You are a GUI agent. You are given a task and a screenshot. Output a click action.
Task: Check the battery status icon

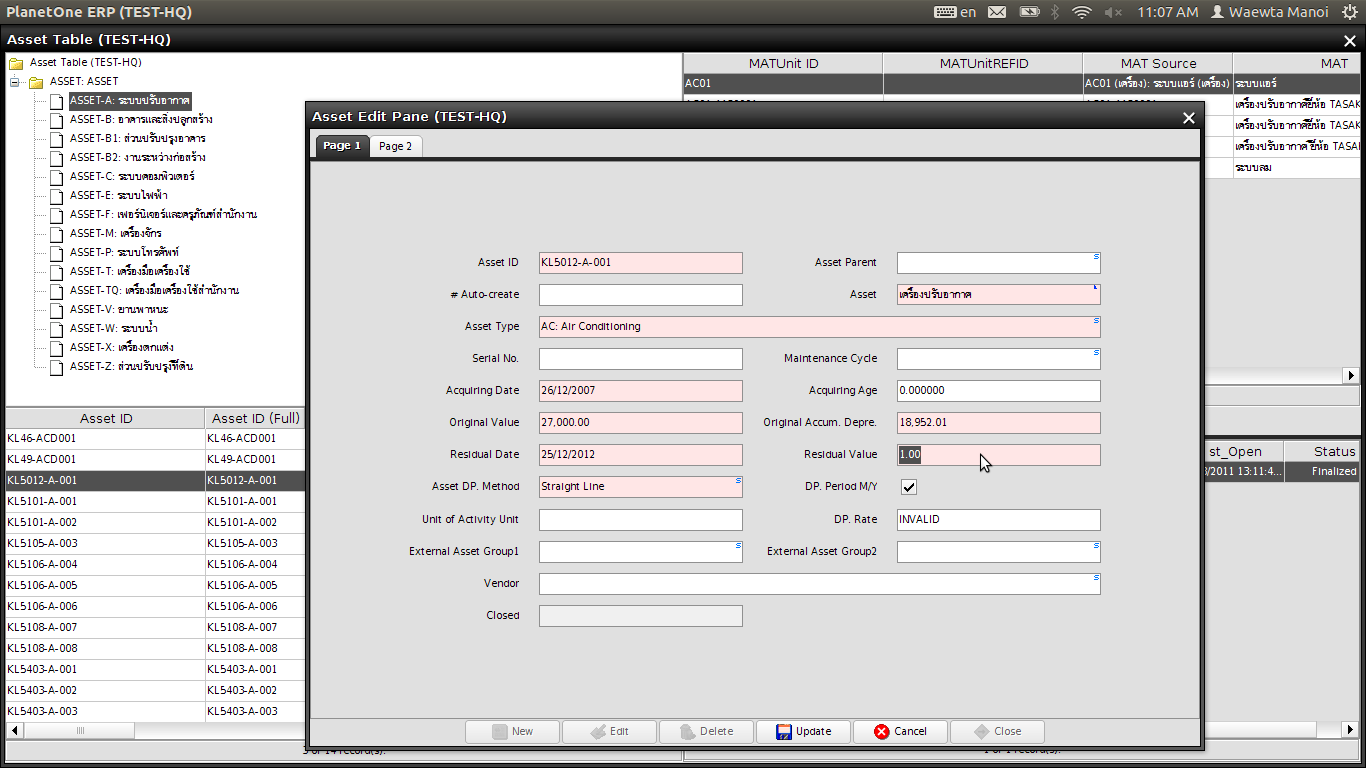click(1029, 12)
